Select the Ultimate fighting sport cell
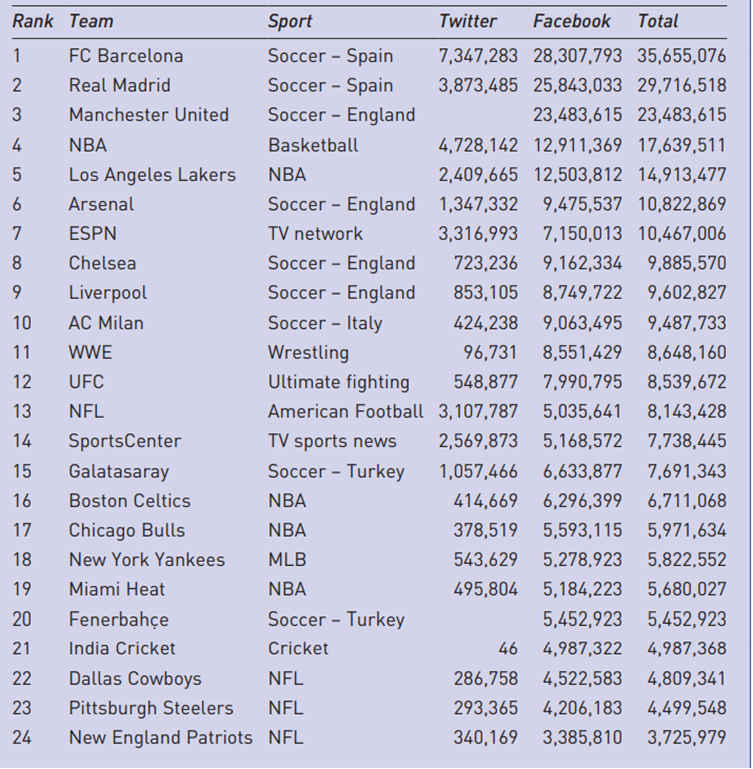The height and width of the screenshot is (769, 753). (x=338, y=382)
